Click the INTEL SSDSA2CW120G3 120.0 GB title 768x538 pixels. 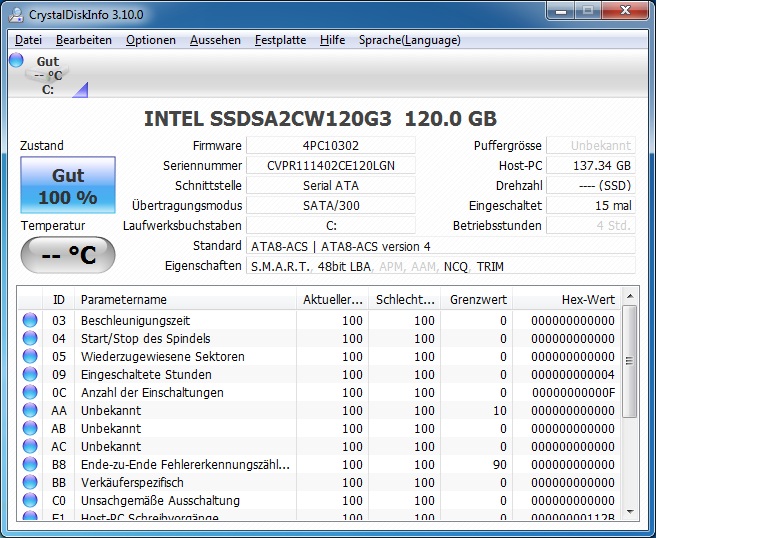pyautogui.click(x=320, y=119)
